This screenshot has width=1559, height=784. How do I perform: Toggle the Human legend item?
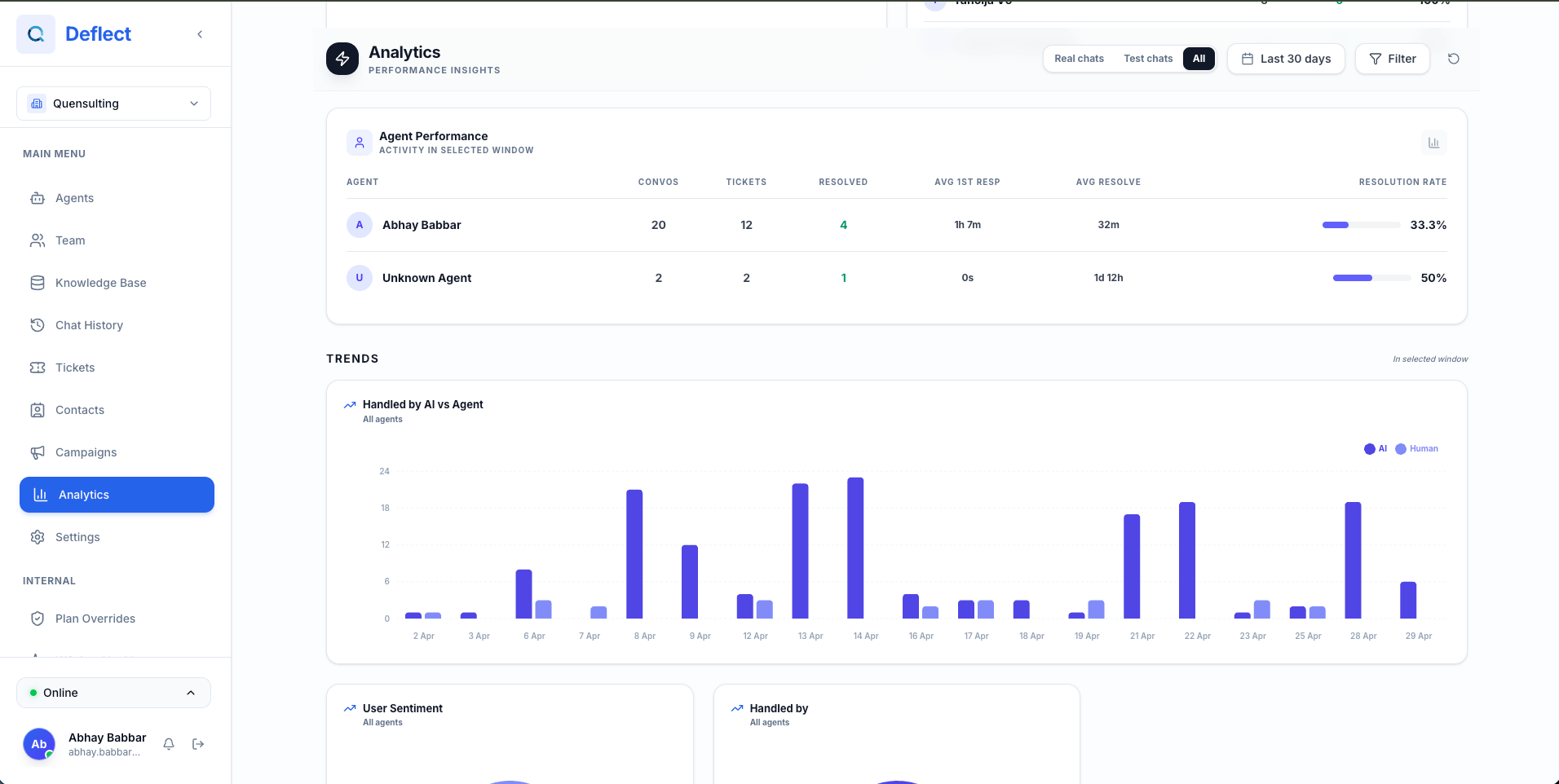tap(1416, 449)
